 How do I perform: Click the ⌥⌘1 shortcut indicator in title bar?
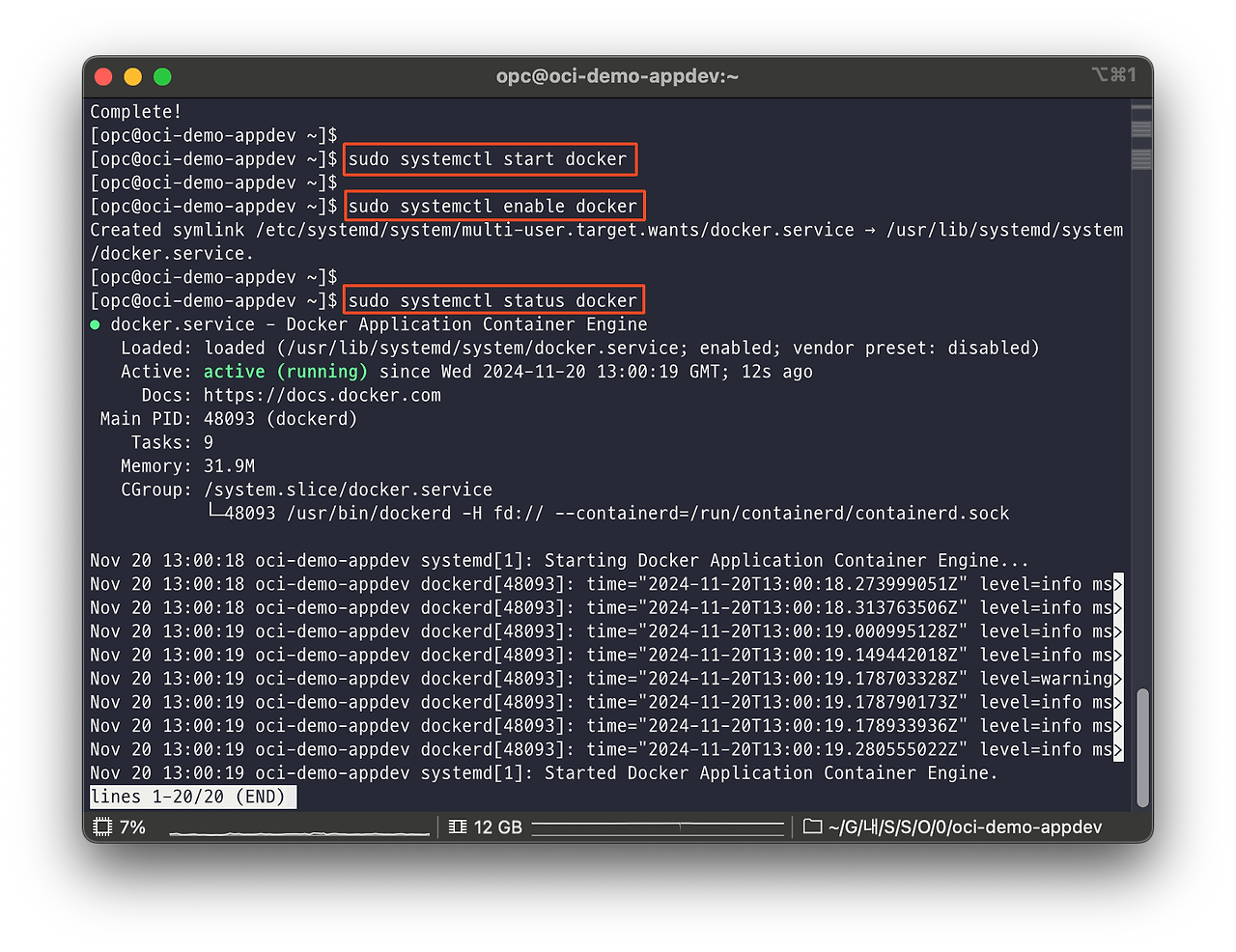pos(1113,75)
